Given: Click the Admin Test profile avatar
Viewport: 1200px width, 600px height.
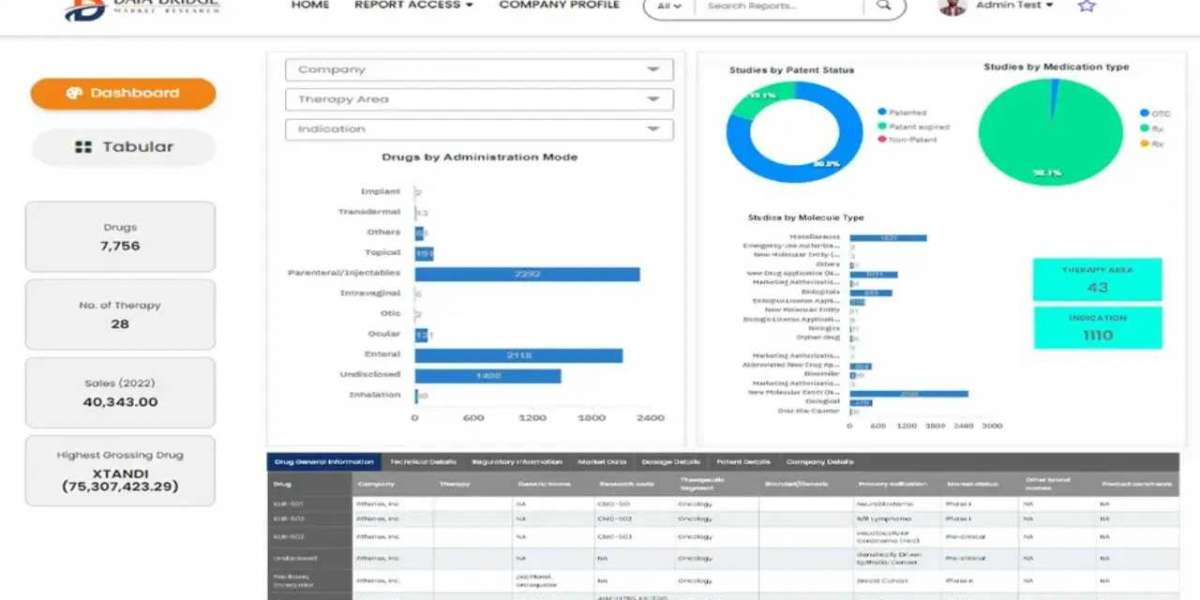Looking at the screenshot, I should click(x=953, y=7).
